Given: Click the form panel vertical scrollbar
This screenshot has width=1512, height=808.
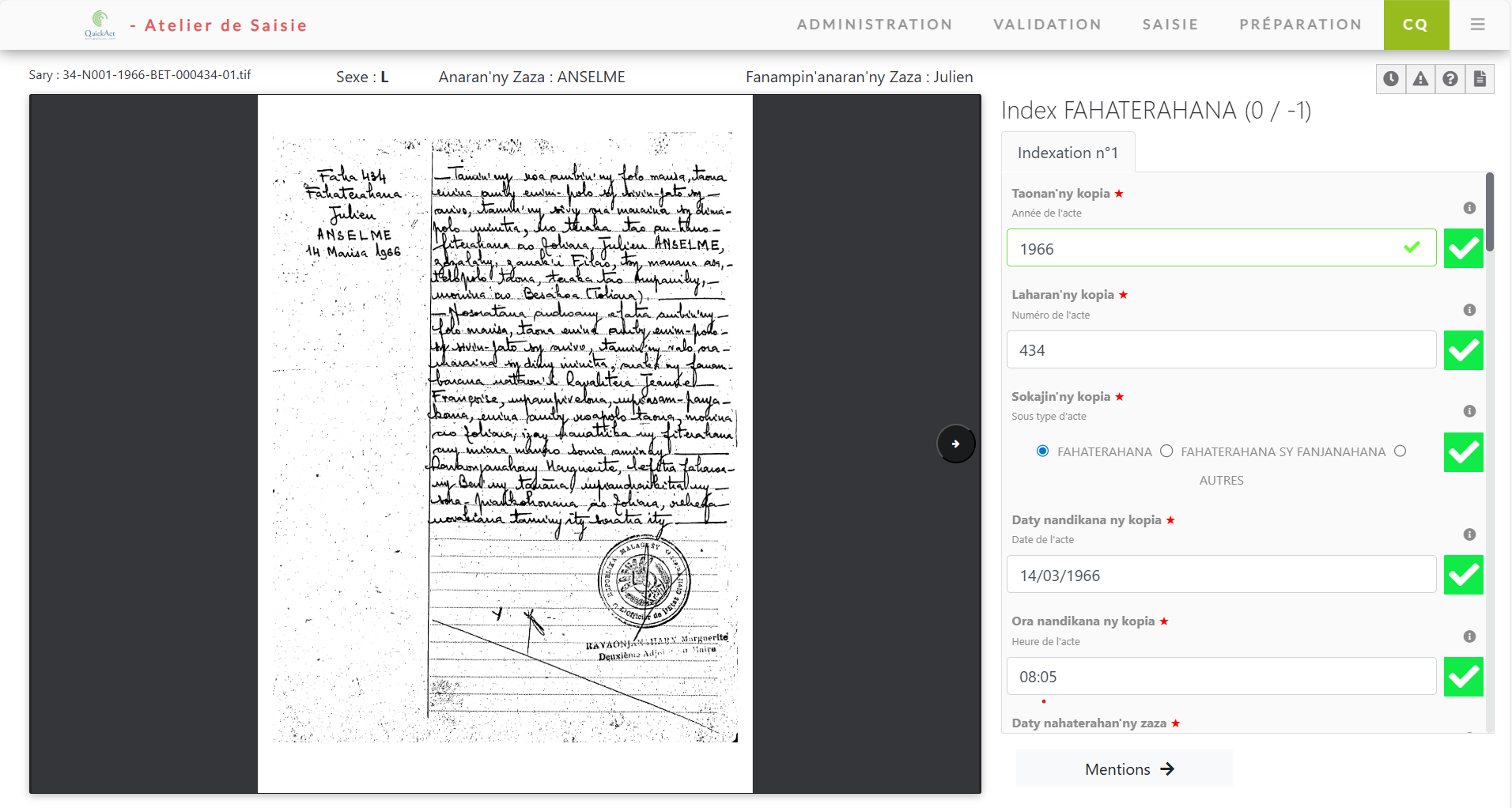Looking at the screenshot, I should coord(1489,213).
